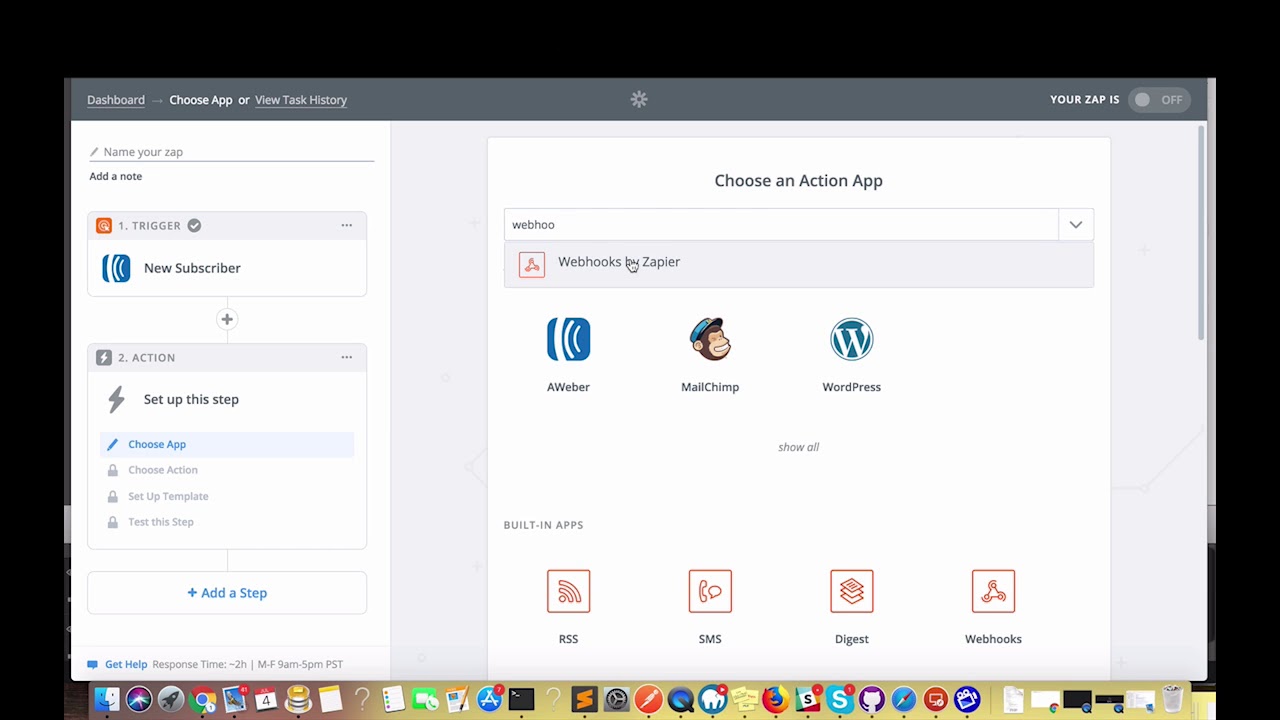The height and width of the screenshot is (720, 1280).
Task: Click Add a note link
Action: [x=116, y=176]
